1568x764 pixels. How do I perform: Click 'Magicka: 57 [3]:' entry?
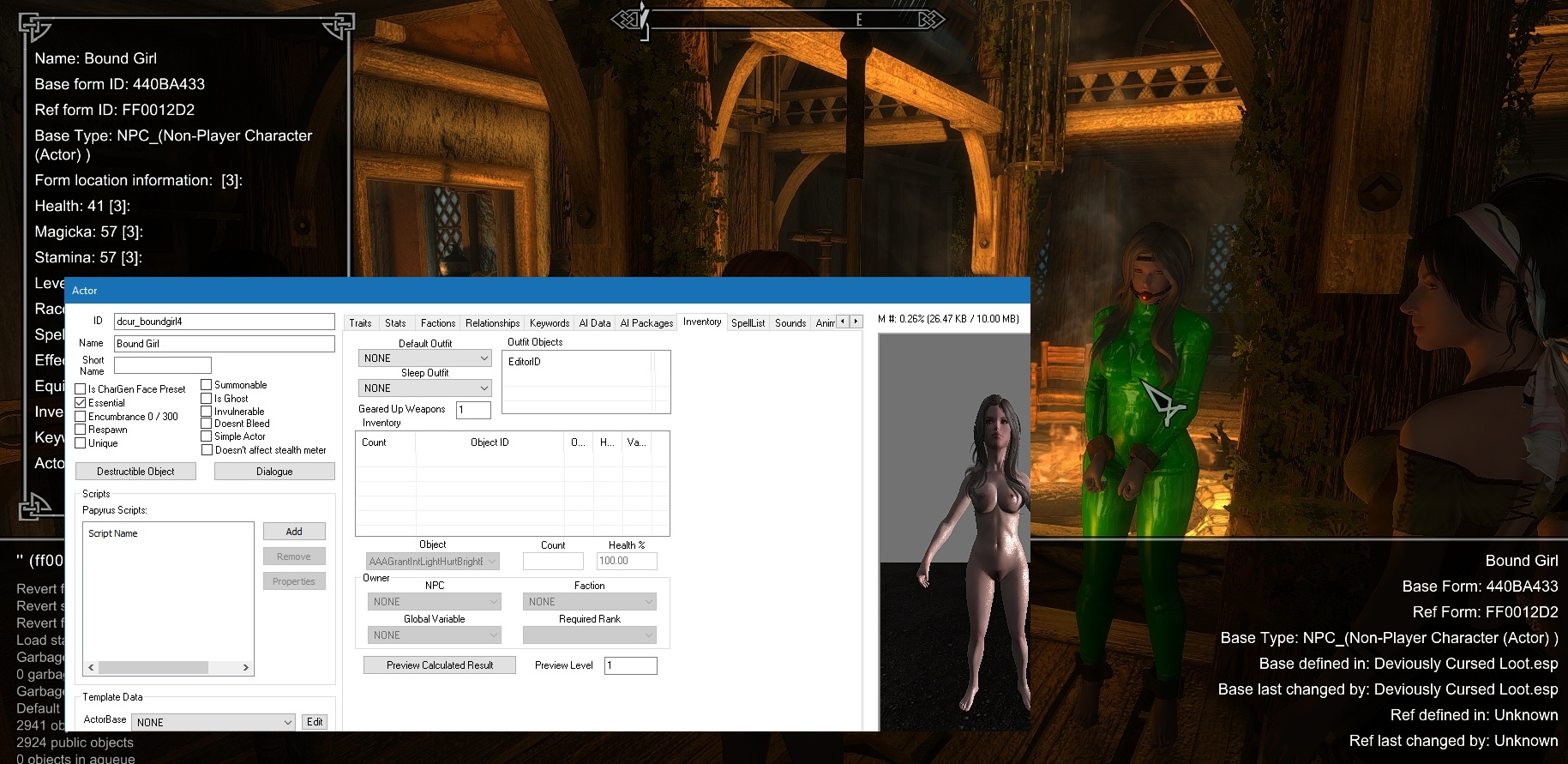click(x=89, y=232)
